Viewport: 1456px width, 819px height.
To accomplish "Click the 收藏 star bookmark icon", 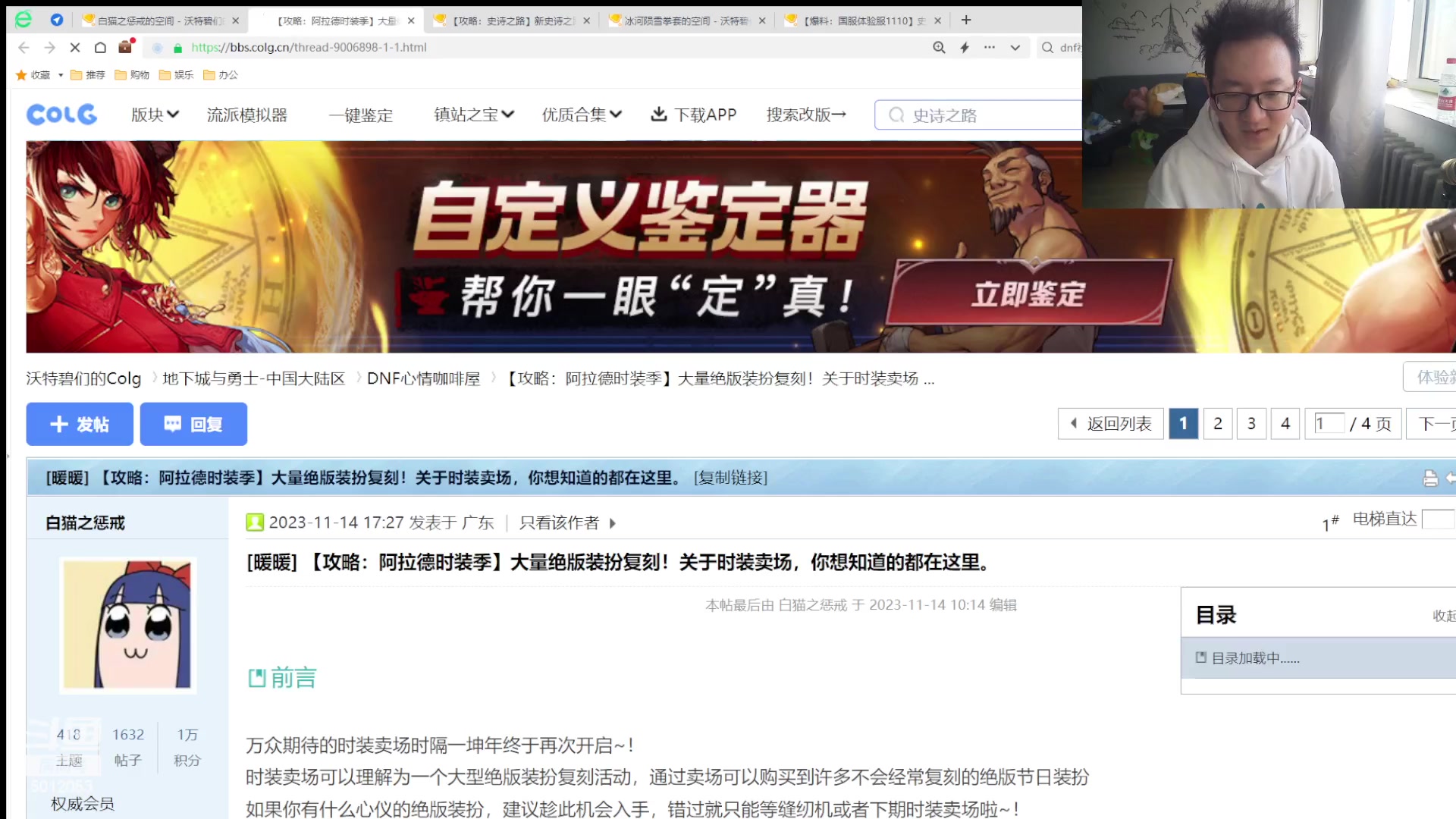I will (x=21, y=74).
